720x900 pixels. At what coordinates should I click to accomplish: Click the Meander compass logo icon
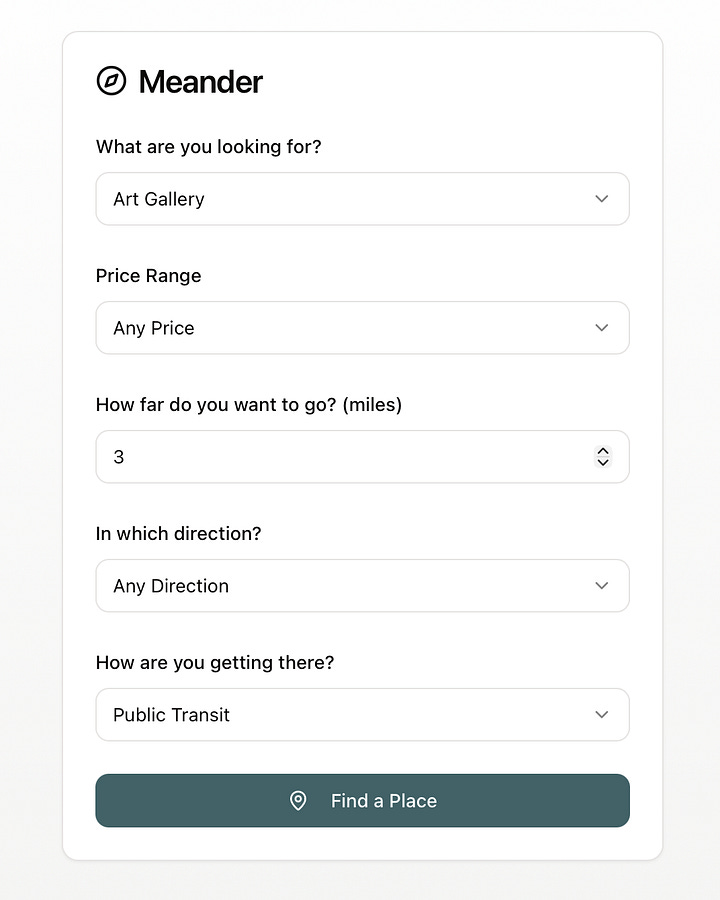pos(111,81)
